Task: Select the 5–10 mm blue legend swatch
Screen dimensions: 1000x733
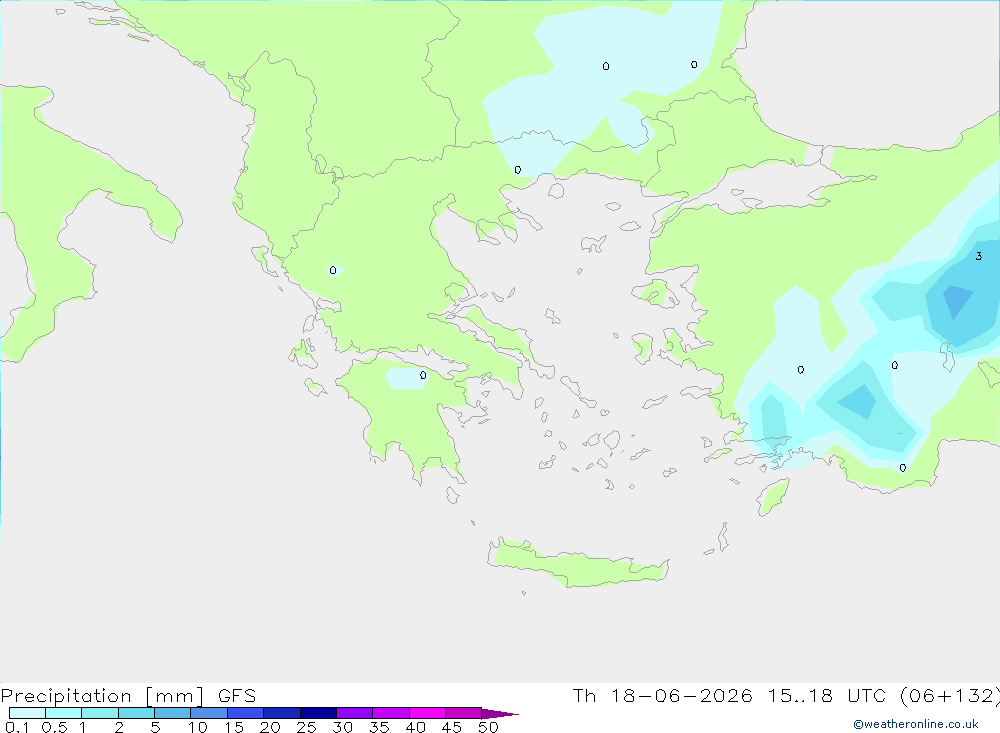Action: click(173, 713)
